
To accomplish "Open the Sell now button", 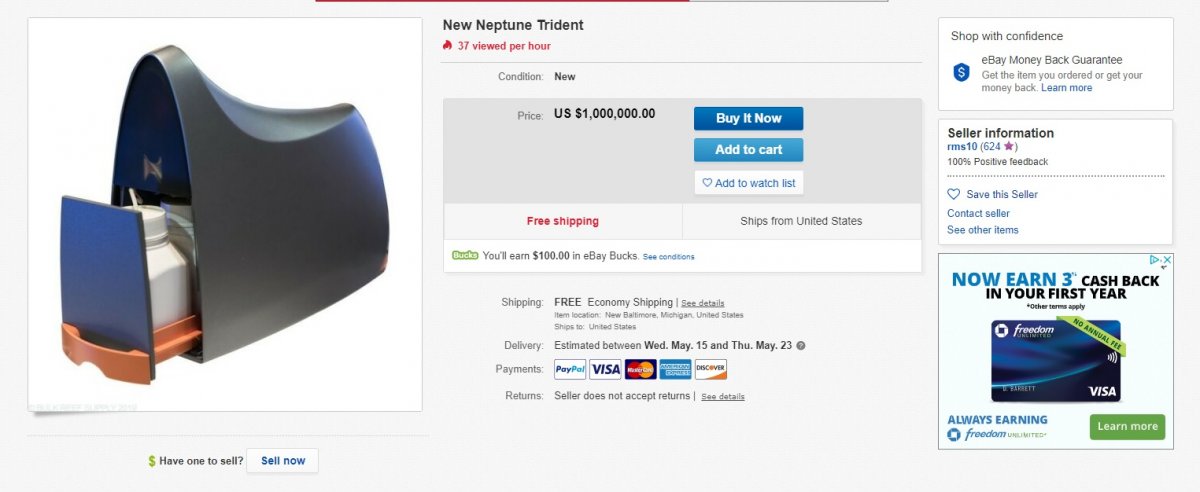I will tap(282, 461).
